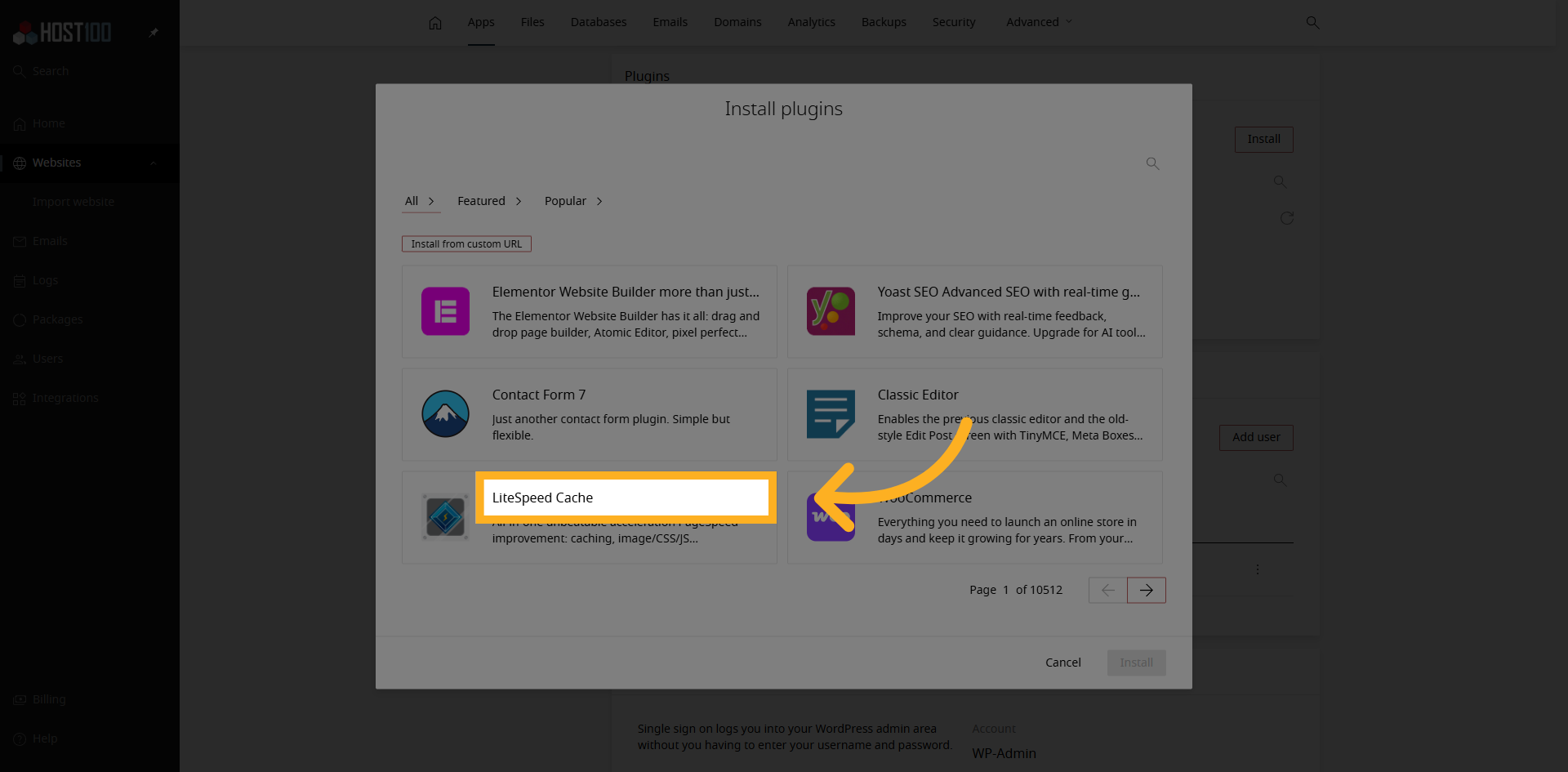The height and width of the screenshot is (772, 1568).
Task: Click the users section search icon behind dialog
Action: [1280, 480]
